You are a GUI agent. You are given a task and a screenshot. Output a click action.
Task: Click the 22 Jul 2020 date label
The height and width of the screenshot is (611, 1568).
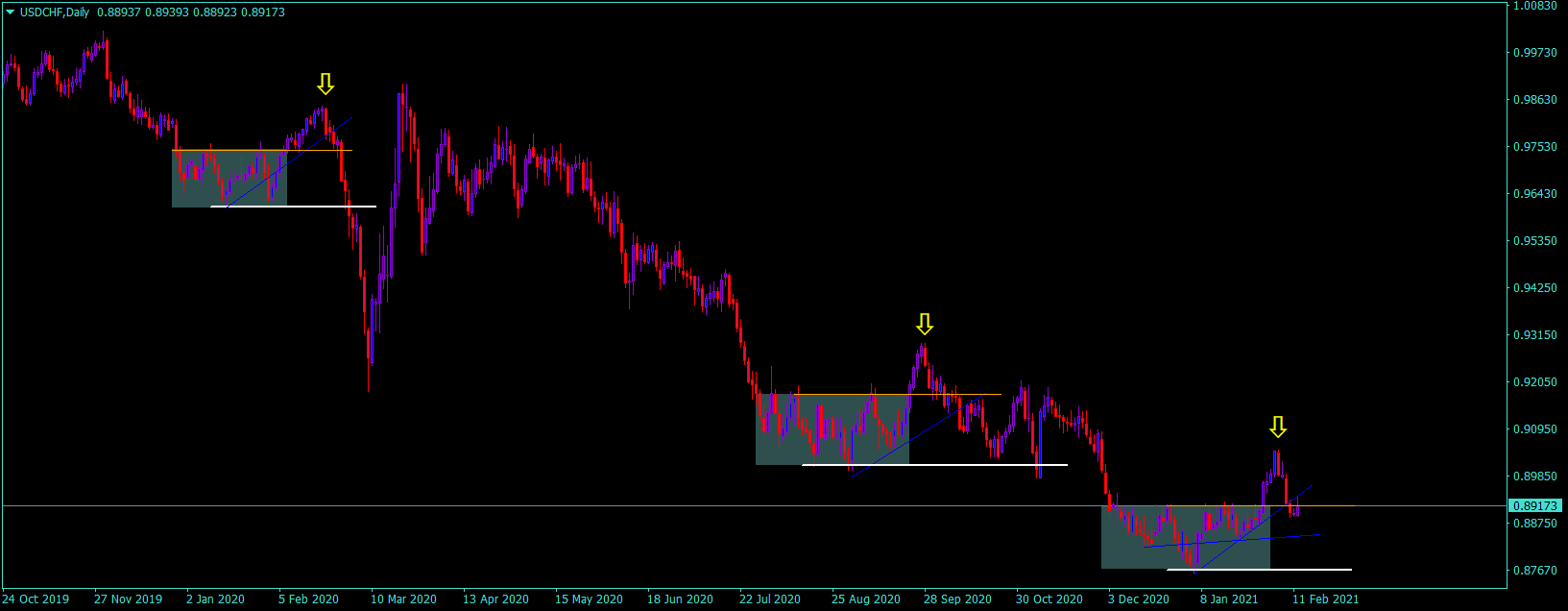pos(770,599)
